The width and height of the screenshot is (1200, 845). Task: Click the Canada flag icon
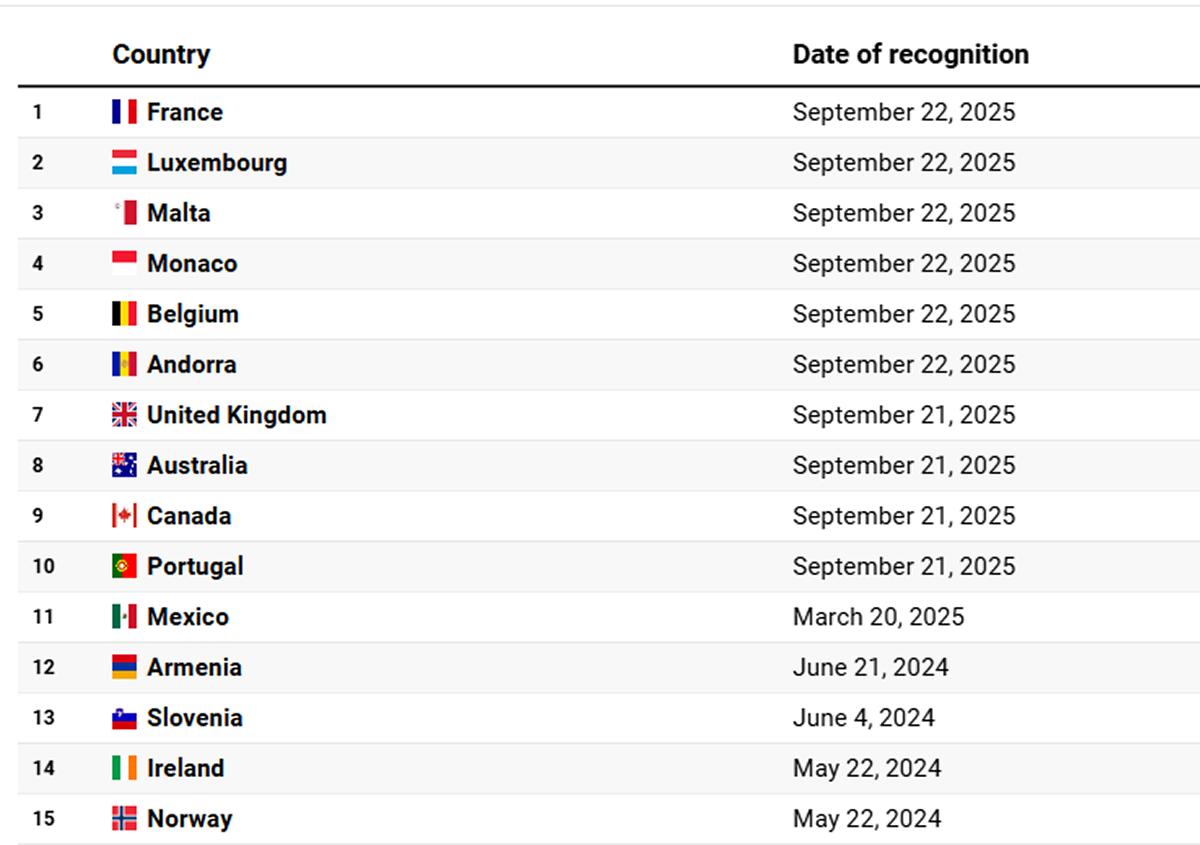click(x=124, y=516)
